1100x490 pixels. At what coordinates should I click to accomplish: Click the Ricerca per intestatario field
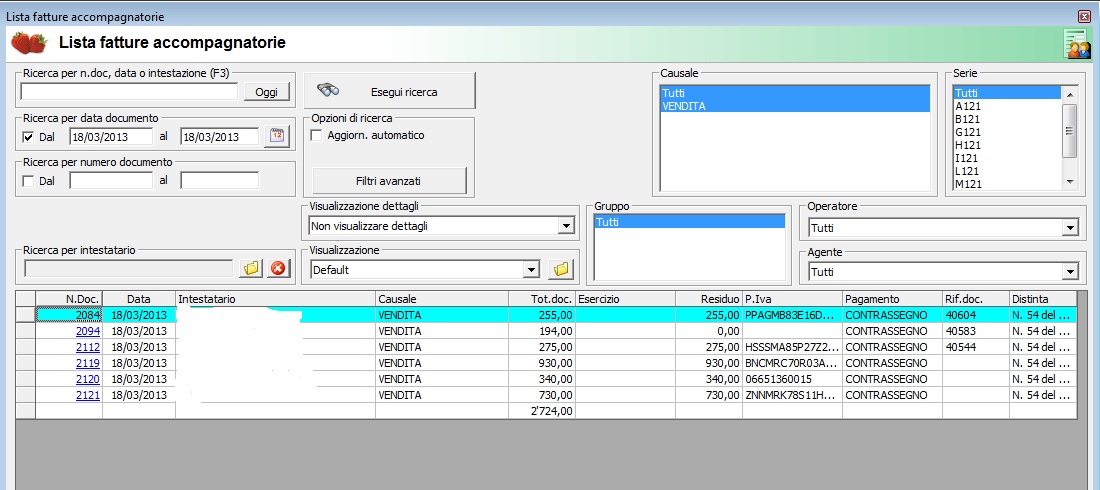[128, 268]
